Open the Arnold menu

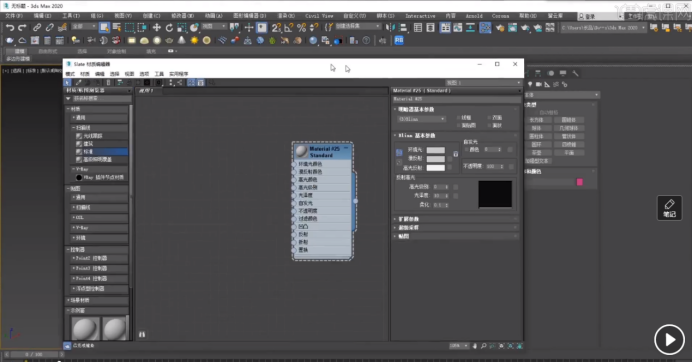[474, 16]
